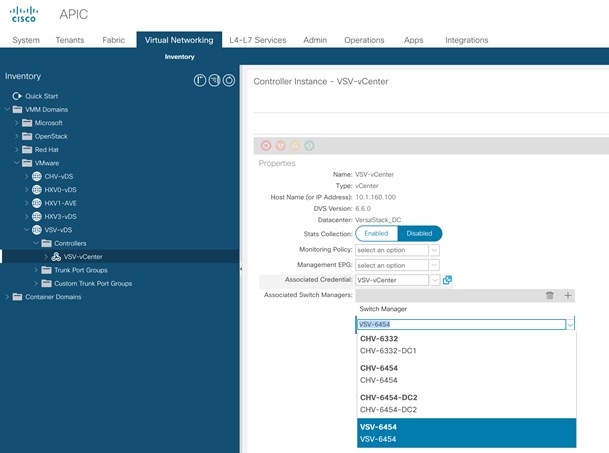Choose CHV-6332 from the switch manager list
This screenshot has height=453, width=609.
[x=466, y=345]
